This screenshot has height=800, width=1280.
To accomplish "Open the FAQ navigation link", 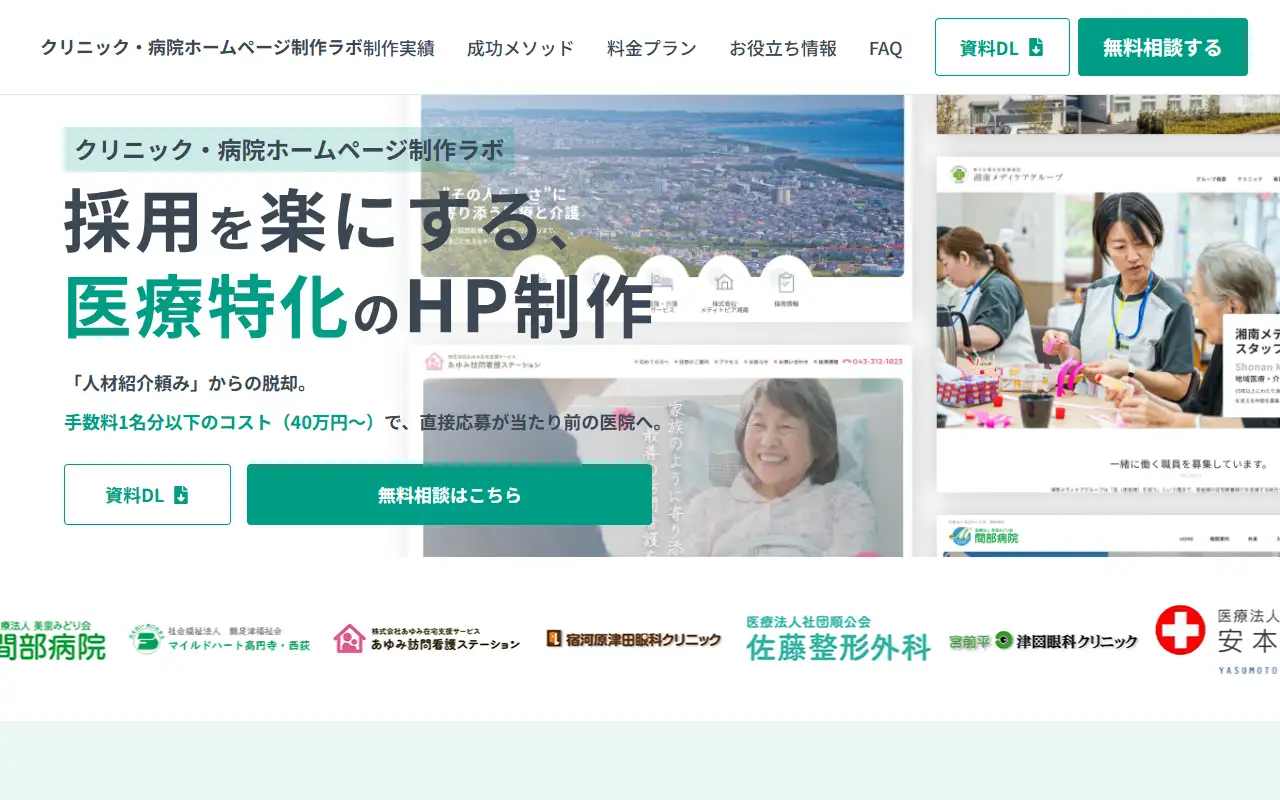I will [x=885, y=47].
